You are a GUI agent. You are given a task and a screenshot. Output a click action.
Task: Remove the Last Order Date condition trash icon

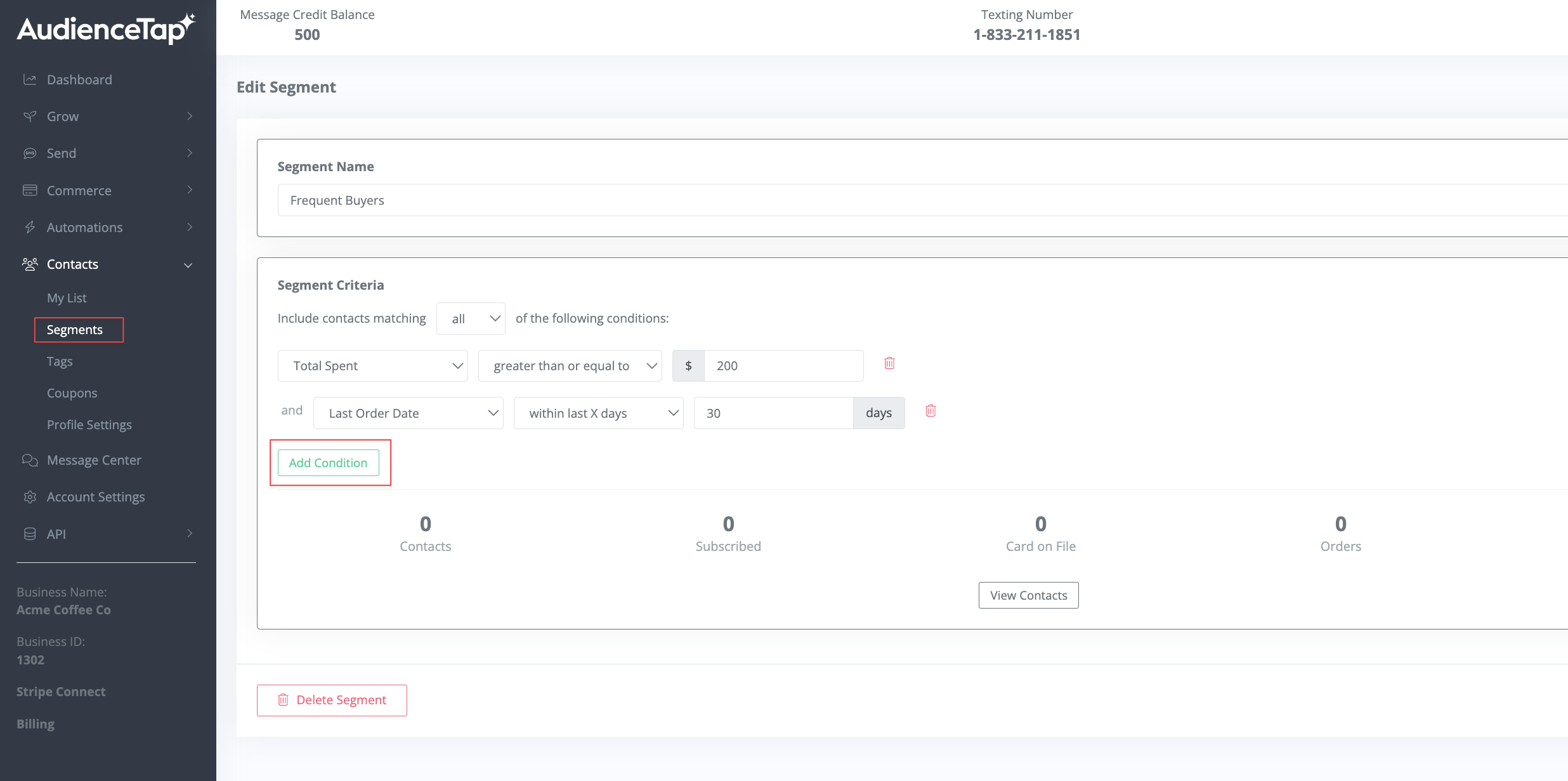coord(931,411)
